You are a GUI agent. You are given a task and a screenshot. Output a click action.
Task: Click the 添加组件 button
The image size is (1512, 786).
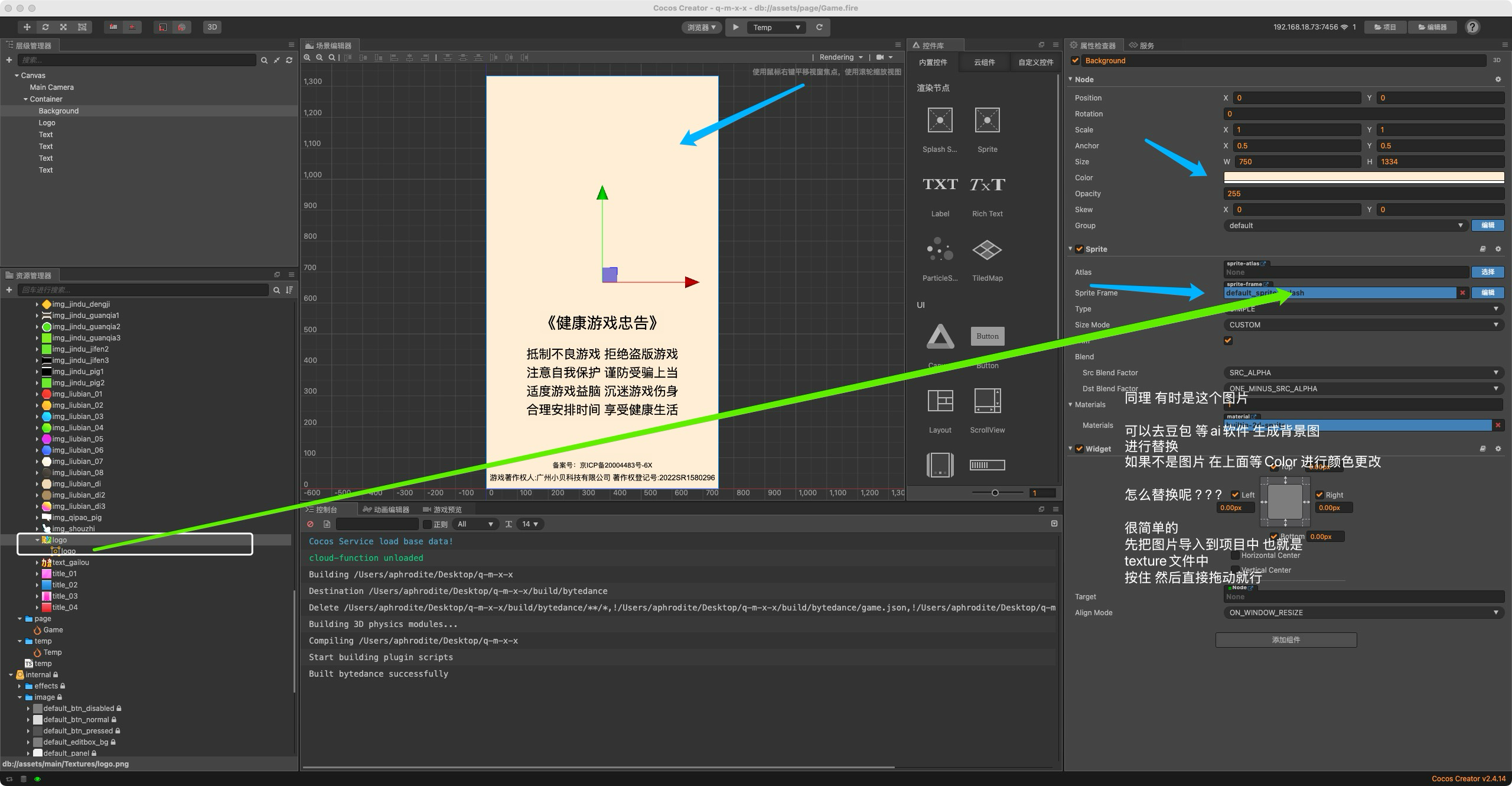pyautogui.click(x=1286, y=640)
